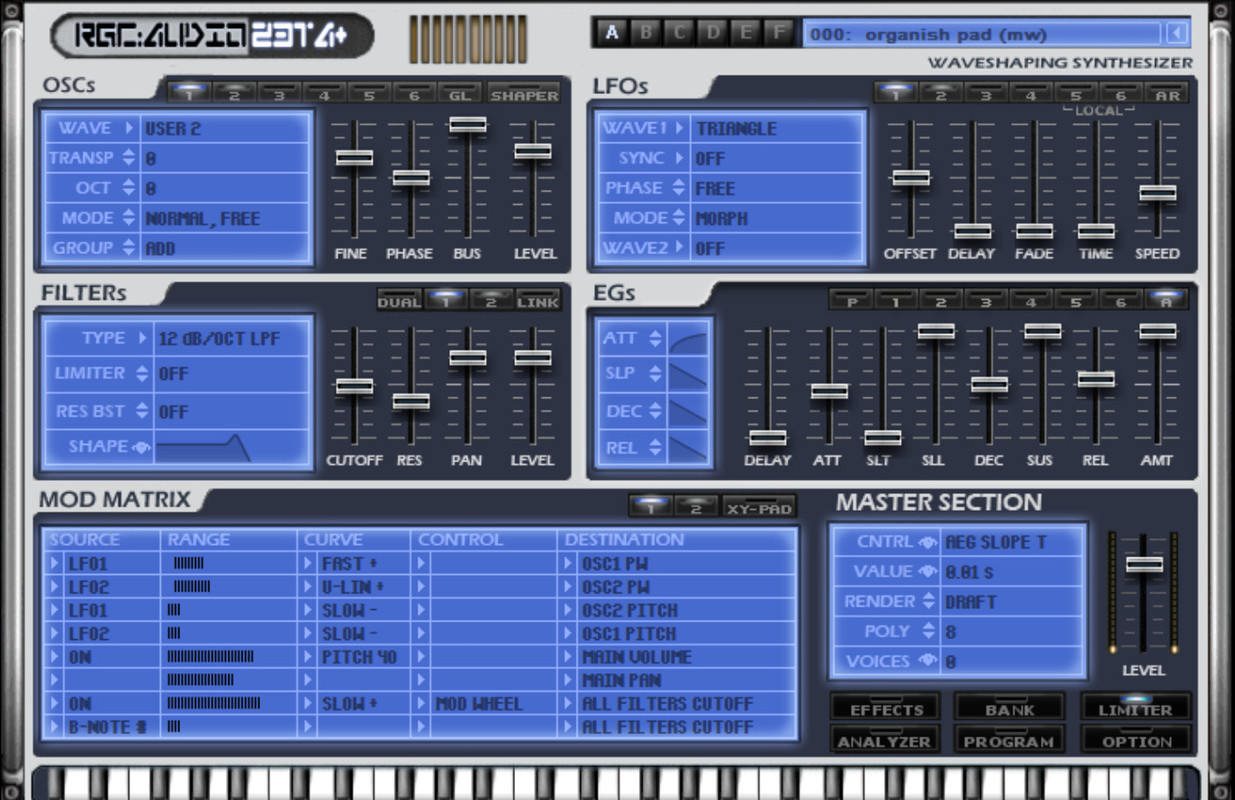Click the EG SUS slider handle
1235x800 pixels.
pyautogui.click(x=1042, y=330)
